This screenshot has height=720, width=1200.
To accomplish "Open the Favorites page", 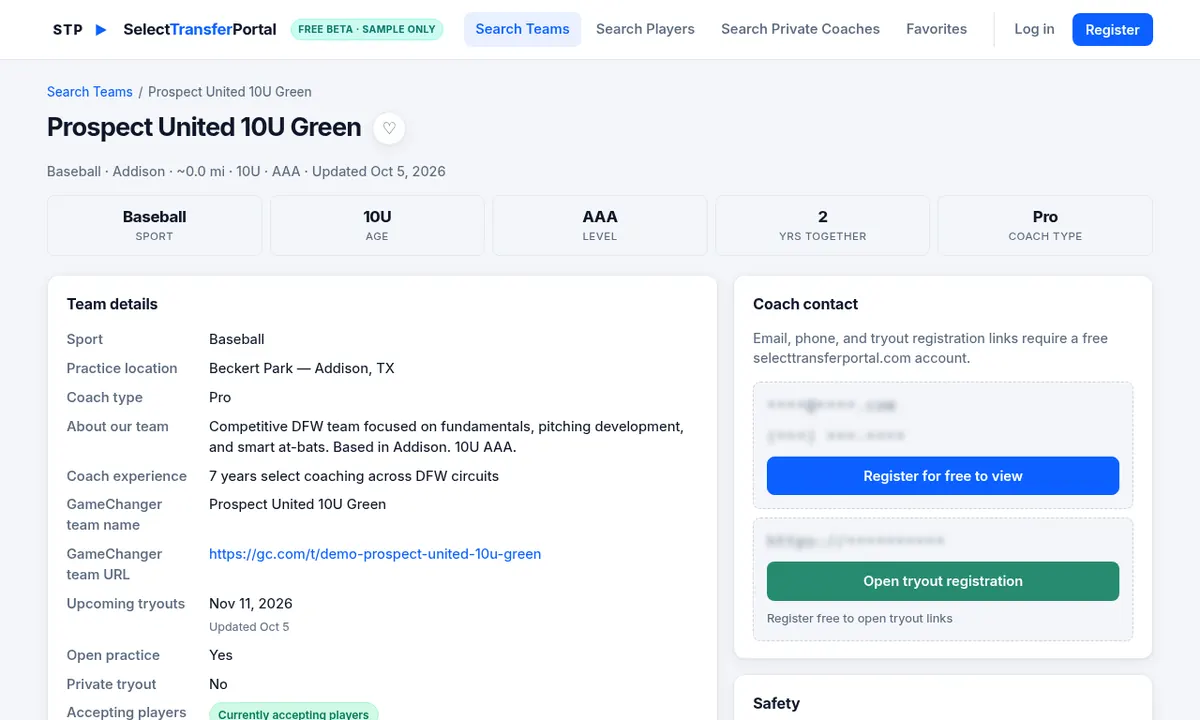I will [936, 29].
